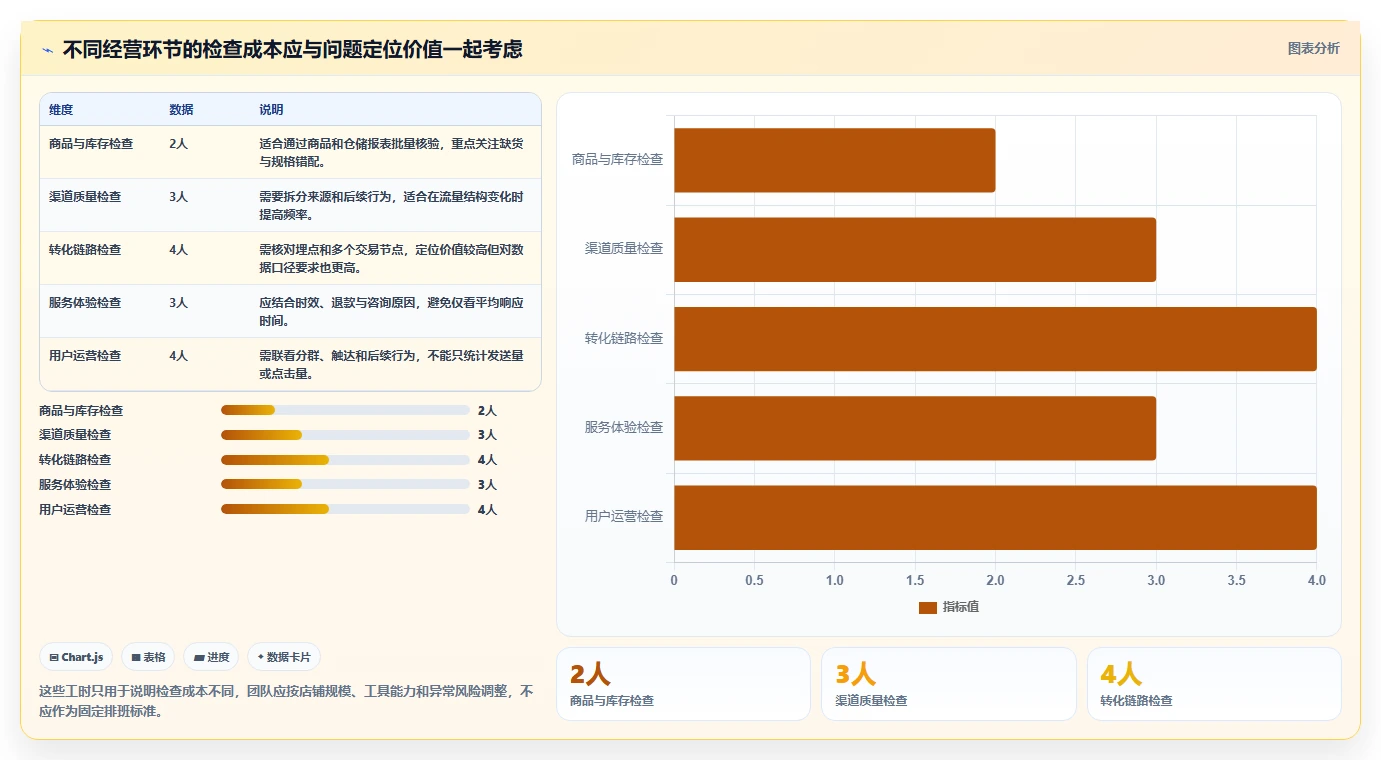1381x760 pixels.
Task: Click the lightning icon before the page title
Action: (47, 50)
